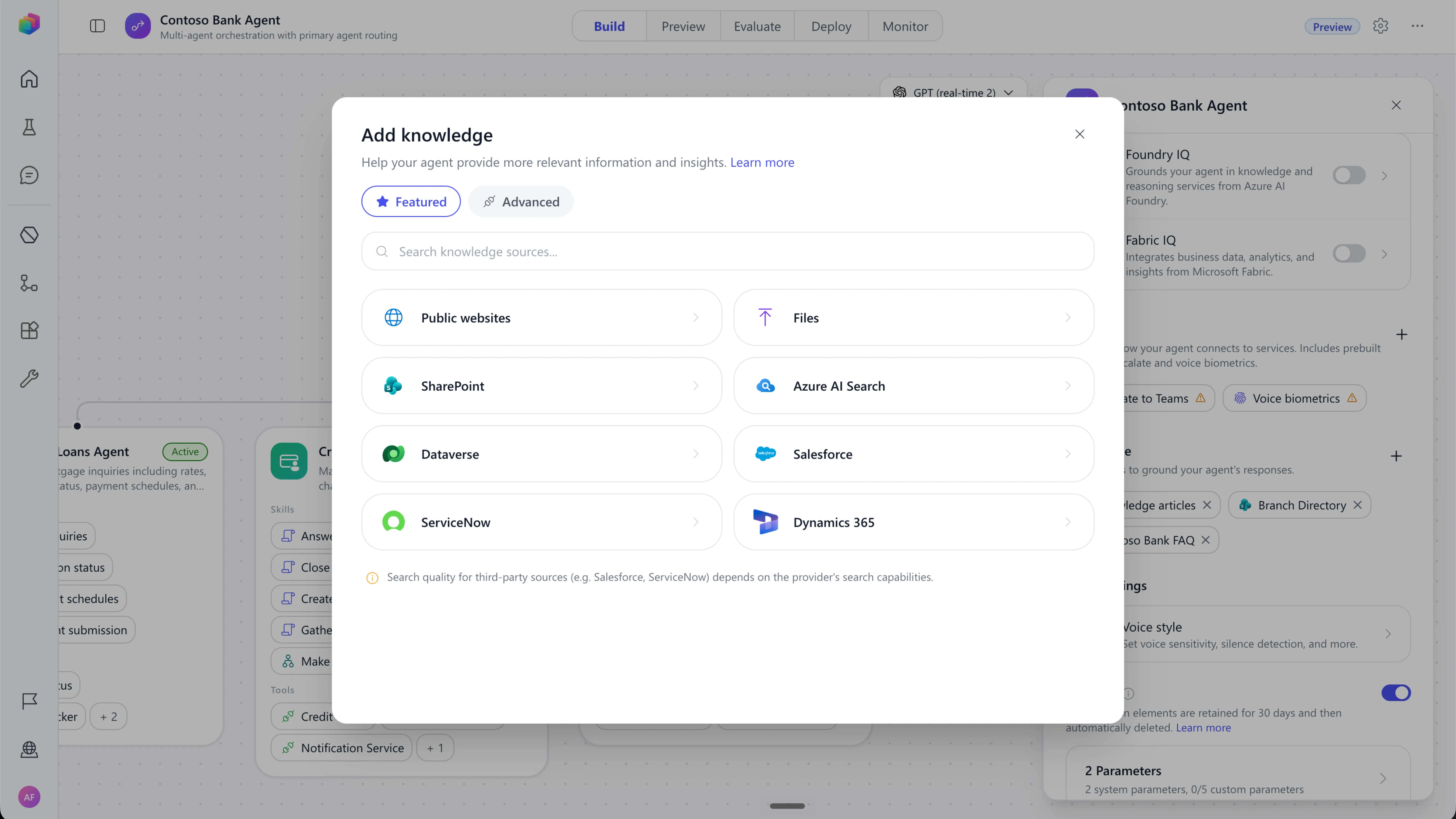Select the Advanced filter tab
The height and width of the screenshot is (819, 1456).
tap(521, 201)
